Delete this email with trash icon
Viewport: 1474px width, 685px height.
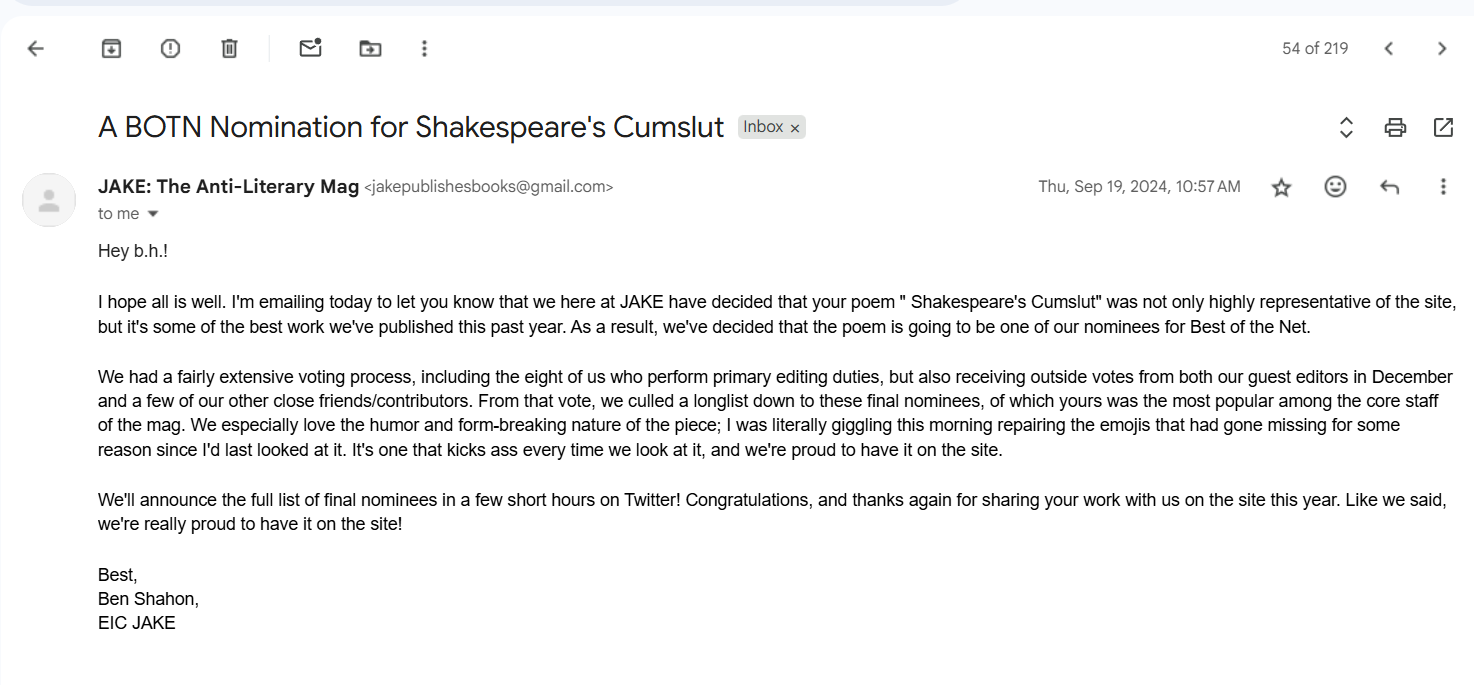tap(229, 48)
